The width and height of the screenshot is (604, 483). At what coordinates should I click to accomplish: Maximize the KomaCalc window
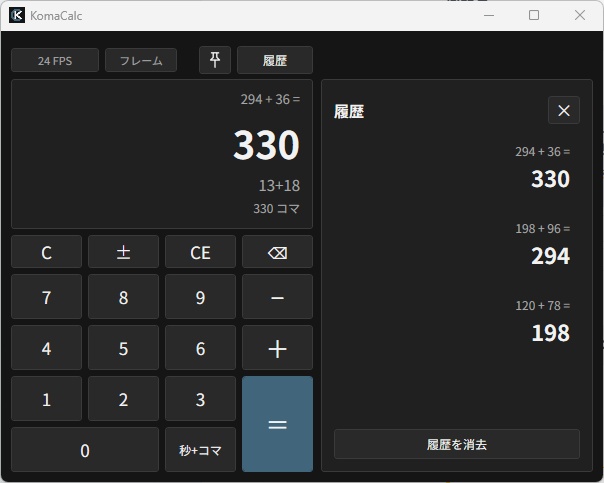click(x=534, y=15)
